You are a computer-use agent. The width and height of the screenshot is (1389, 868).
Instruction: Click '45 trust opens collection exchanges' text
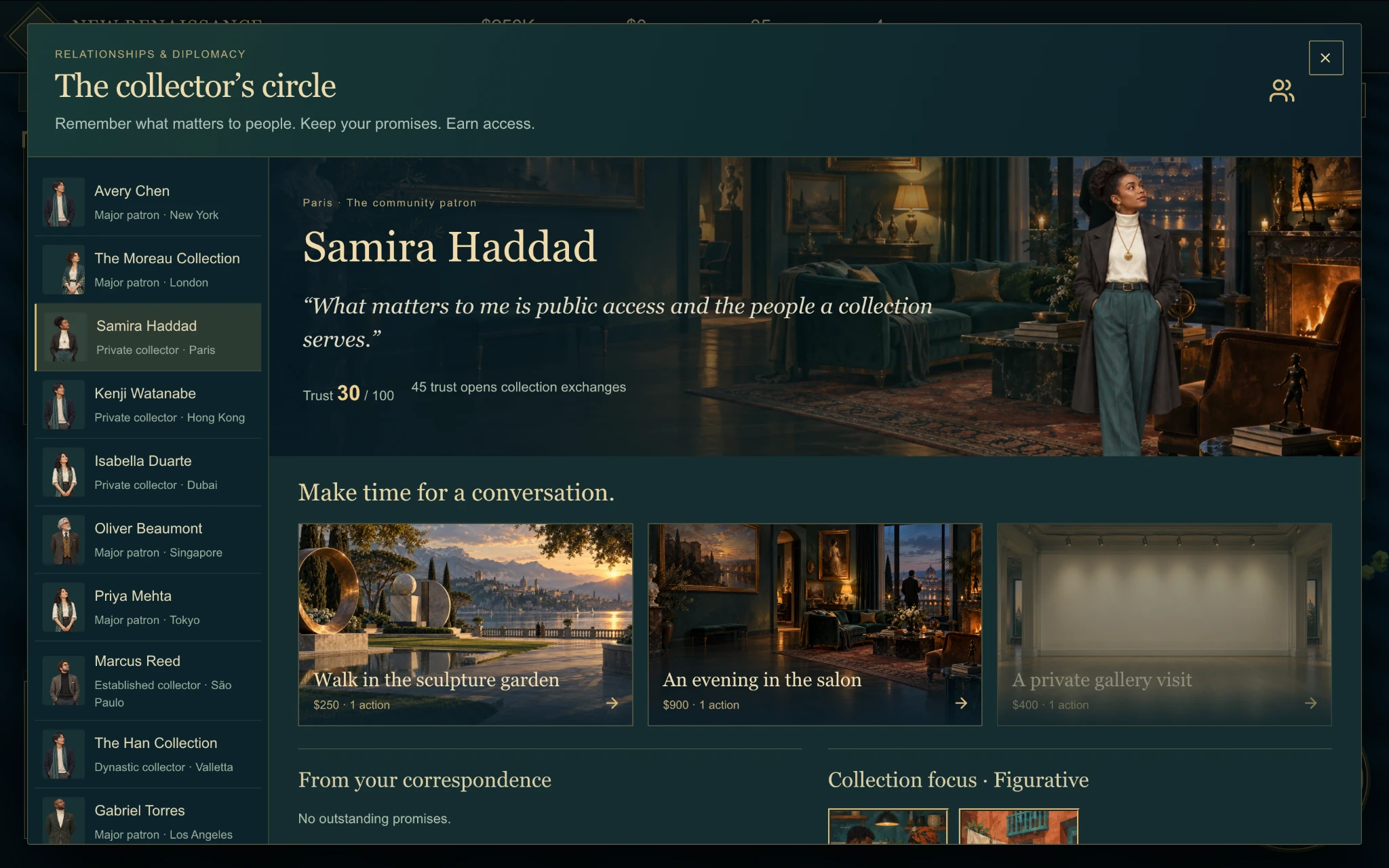pyautogui.click(x=518, y=387)
